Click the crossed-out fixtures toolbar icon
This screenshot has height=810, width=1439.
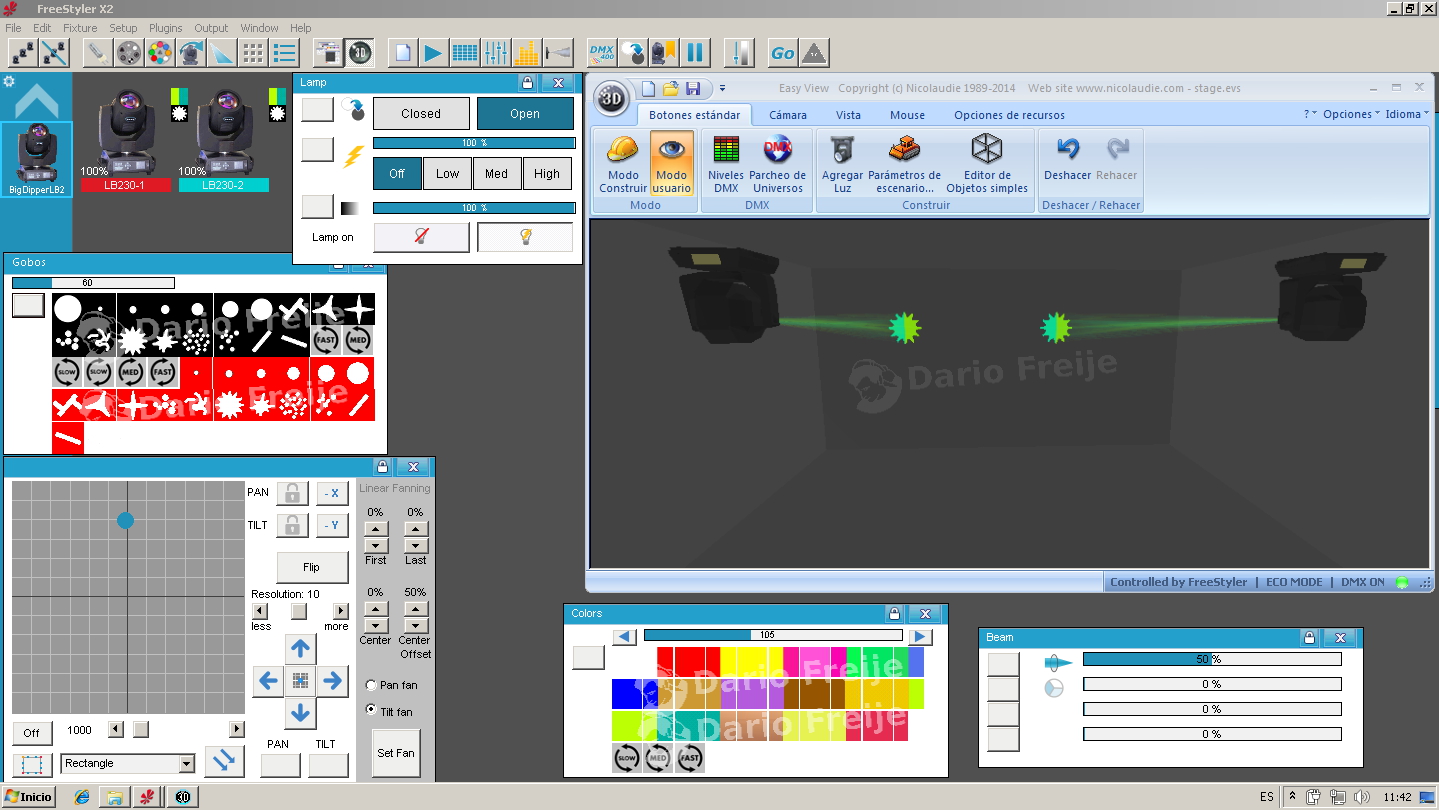point(53,52)
